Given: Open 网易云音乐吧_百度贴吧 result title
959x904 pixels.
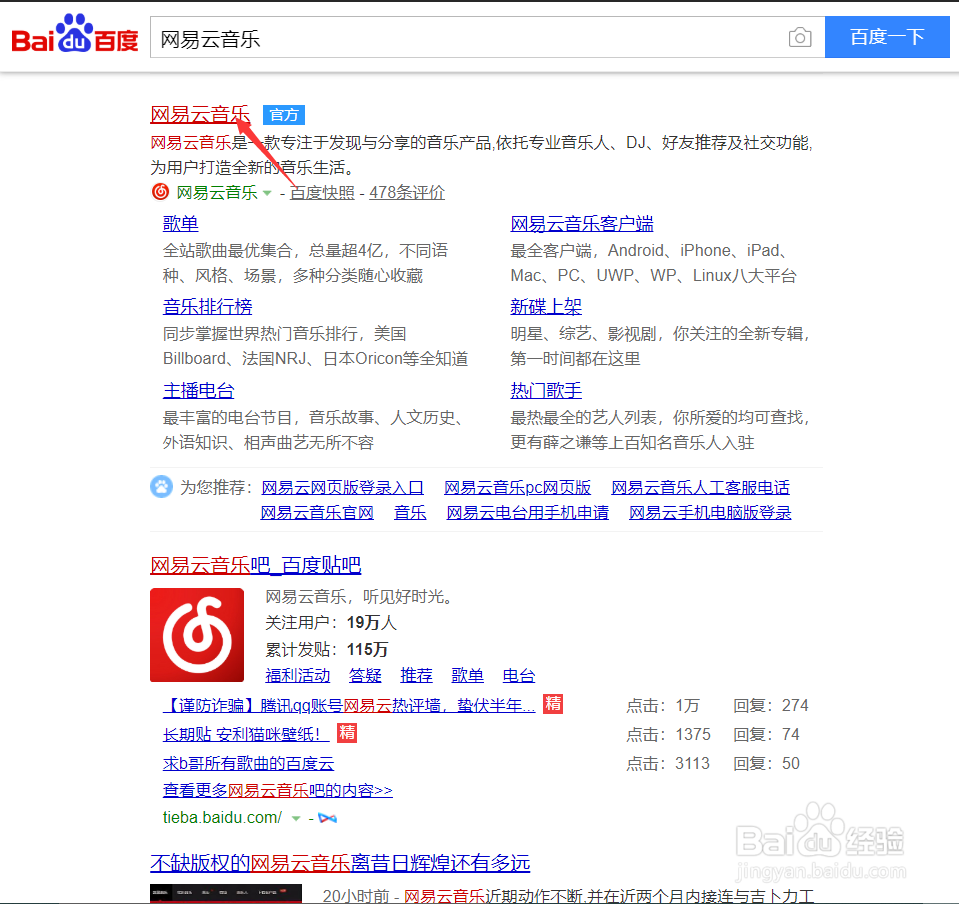Looking at the screenshot, I should [x=256, y=565].
